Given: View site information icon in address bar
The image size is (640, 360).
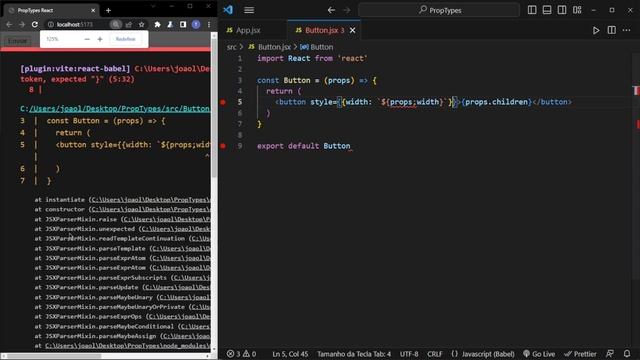Looking at the screenshot, I should (x=51, y=24).
